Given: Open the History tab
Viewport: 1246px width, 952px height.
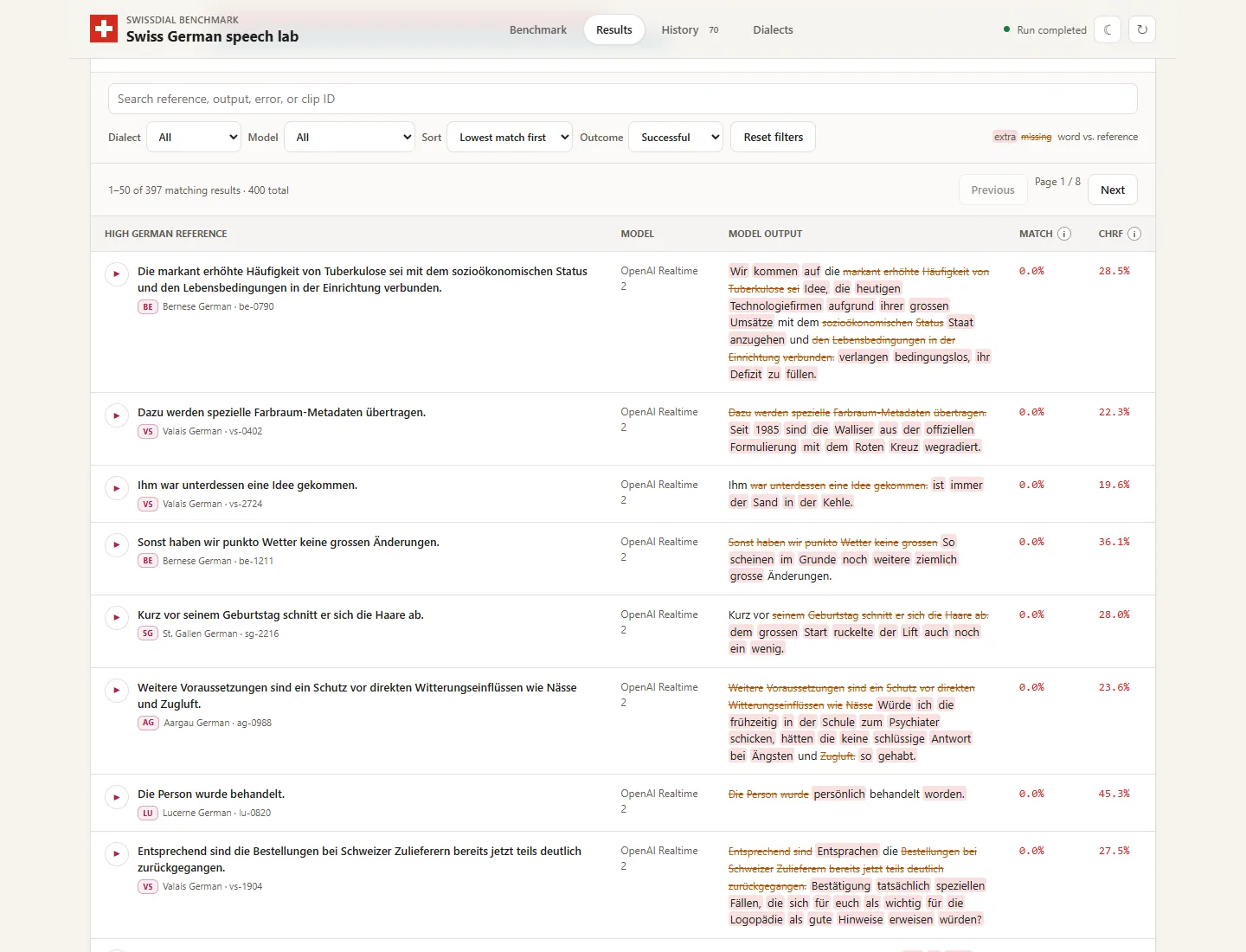Looking at the screenshot, I should [x=690, y=29].
